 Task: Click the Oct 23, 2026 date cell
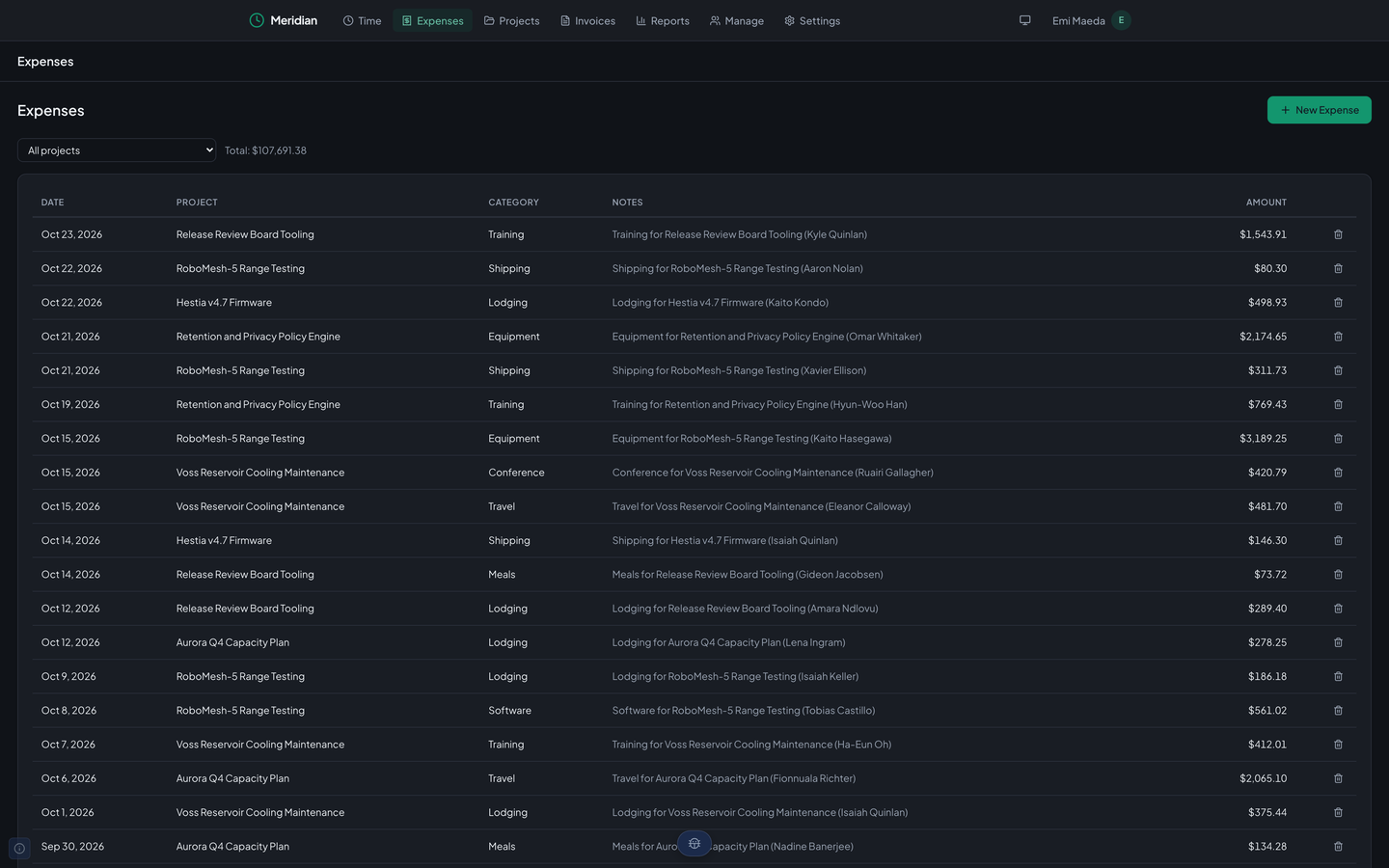[71, 234]
